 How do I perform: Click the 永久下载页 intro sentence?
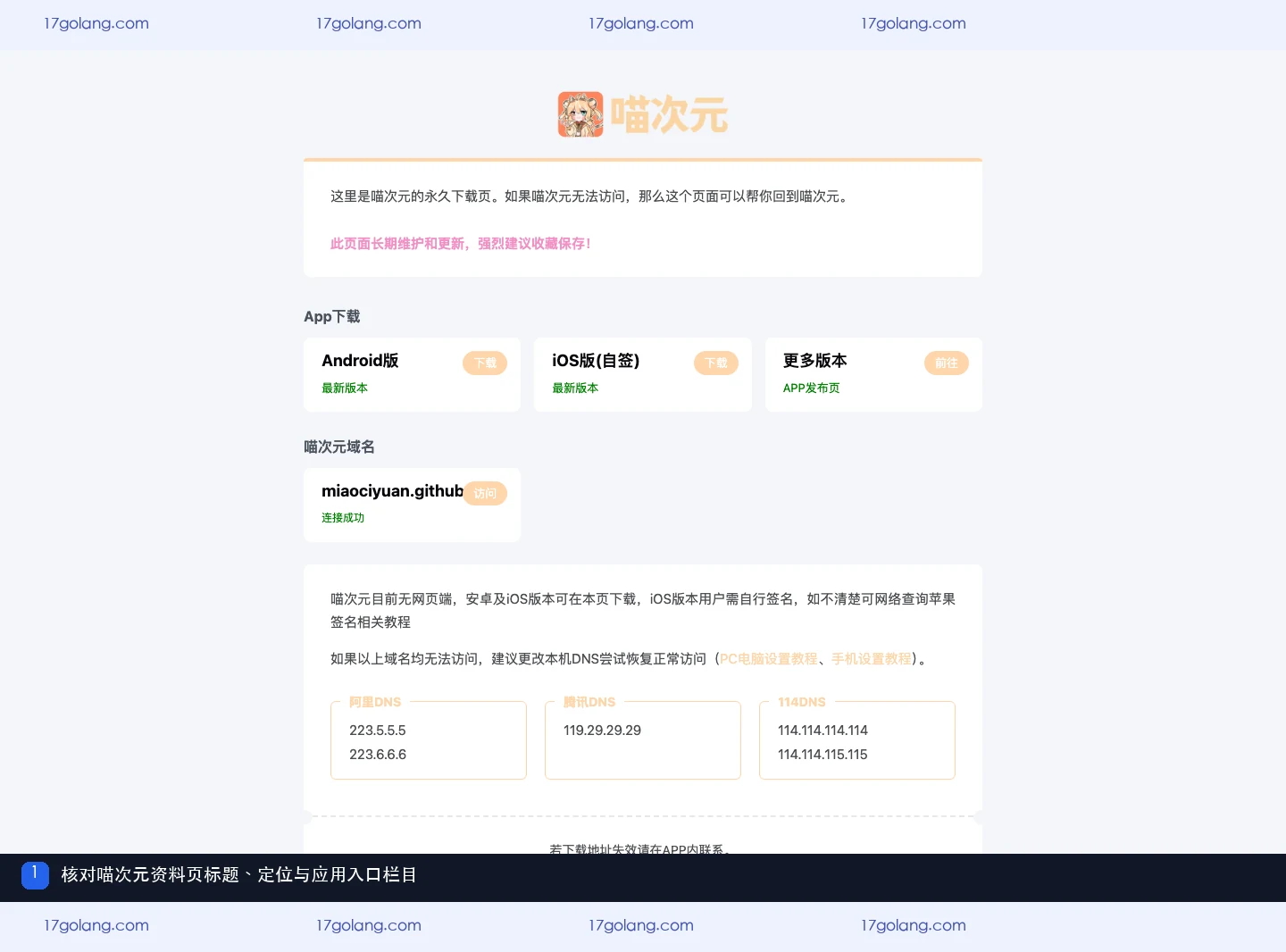coord(591,196)
